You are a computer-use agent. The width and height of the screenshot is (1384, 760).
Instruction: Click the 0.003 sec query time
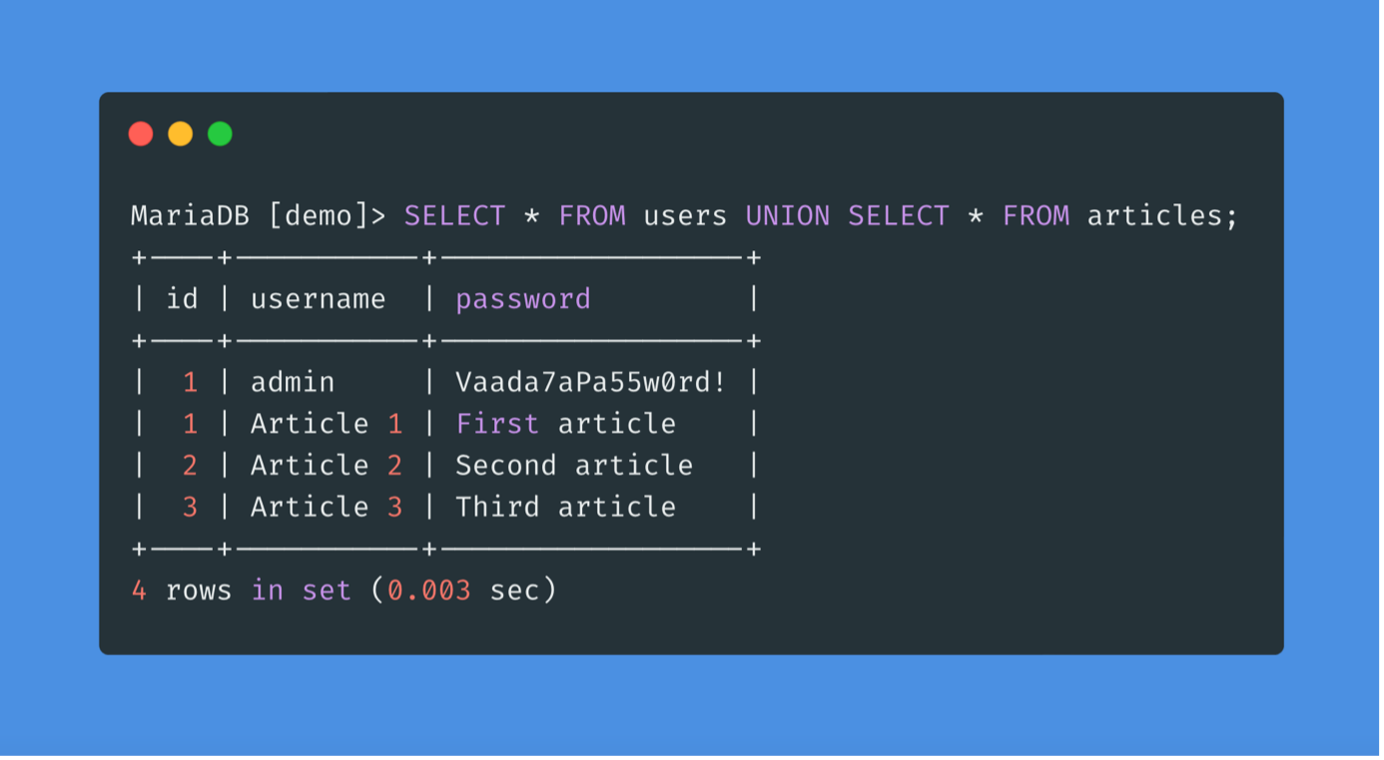point(463,590)
